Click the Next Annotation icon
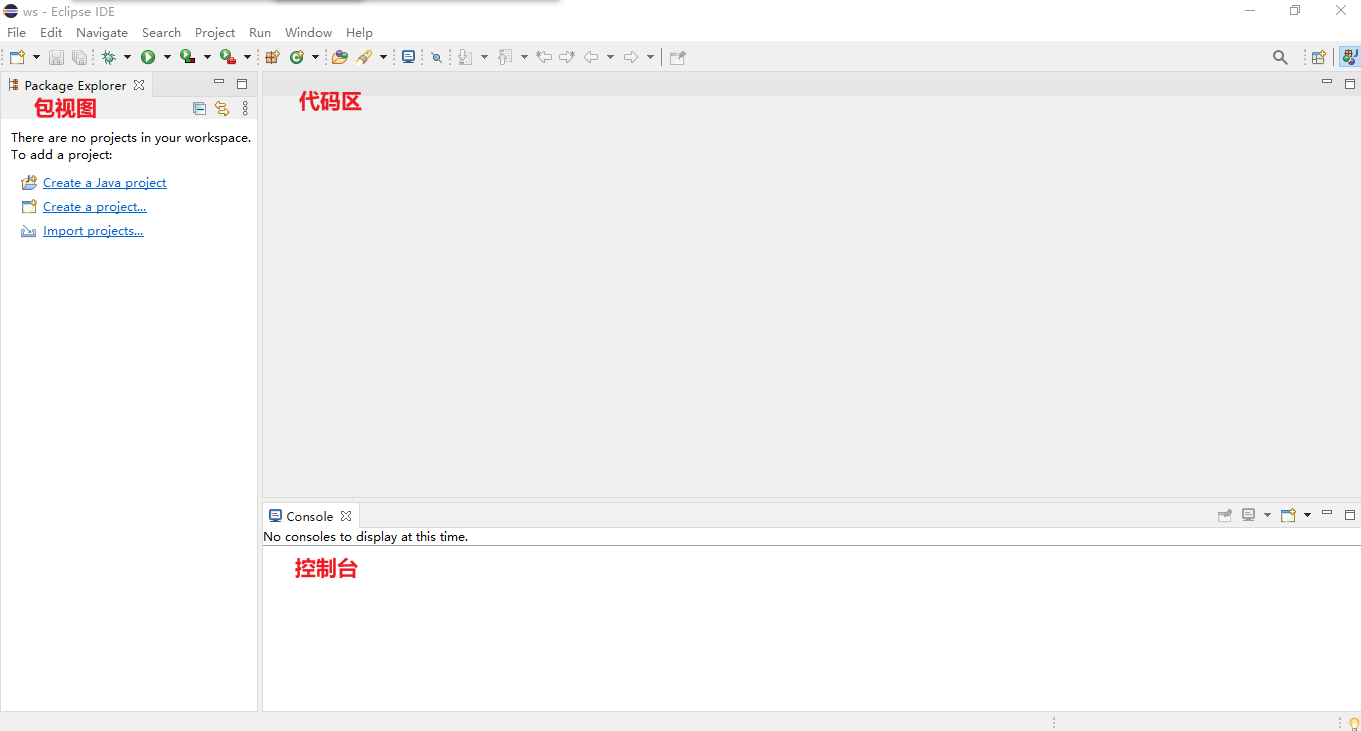Screen dimensions: 1361x731 click(x=465, y=57)
